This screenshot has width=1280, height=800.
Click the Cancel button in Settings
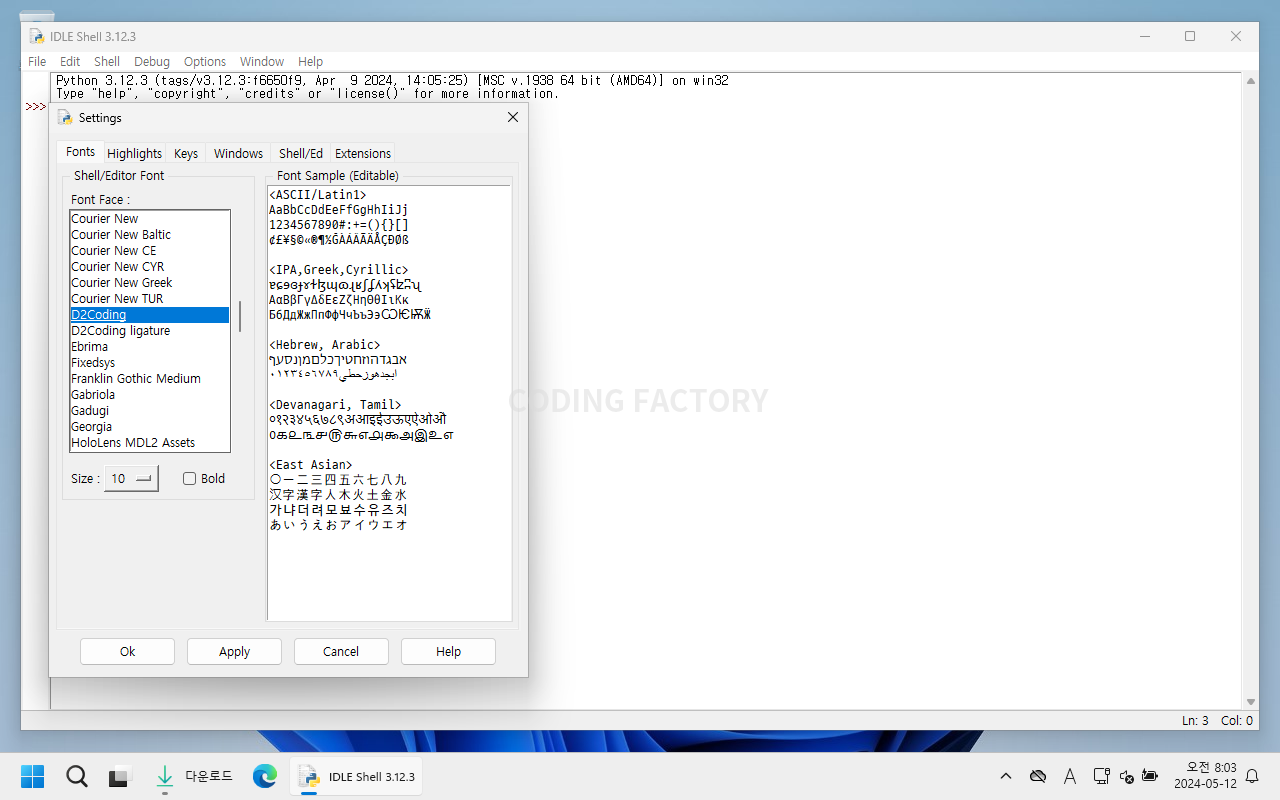click(341, 651)
